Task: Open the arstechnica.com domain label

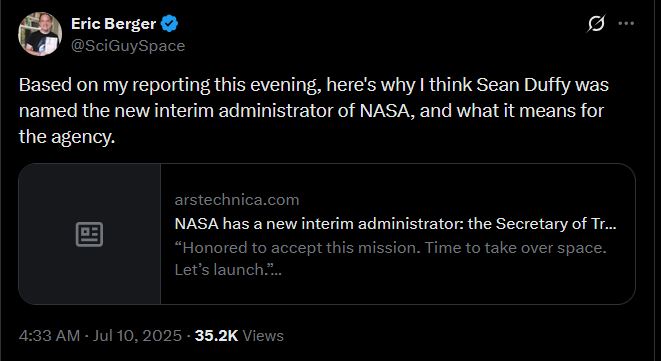Action: click(237, 199)
